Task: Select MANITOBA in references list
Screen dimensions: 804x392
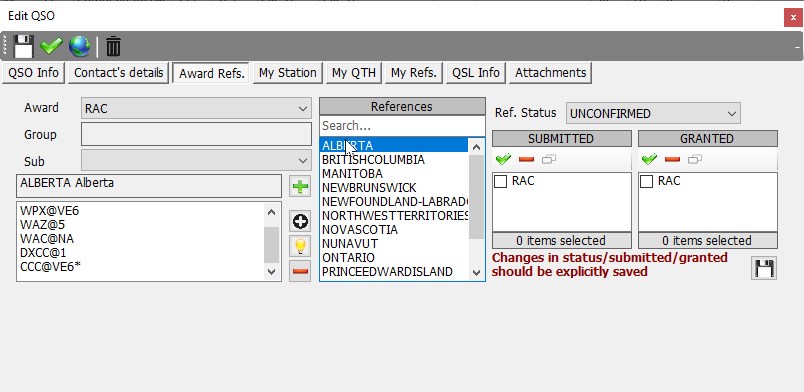Action: click(x=394, y=173)
